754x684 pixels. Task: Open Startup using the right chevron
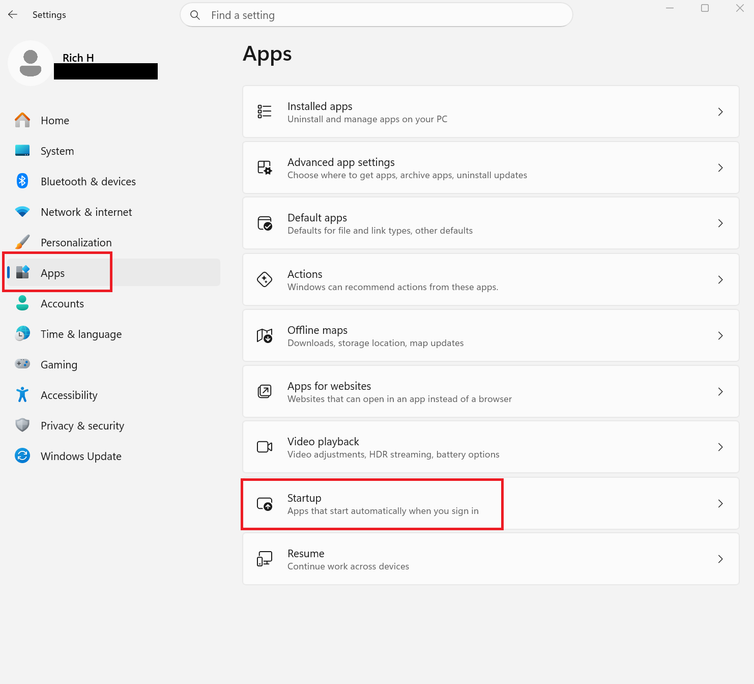tap(720, 504)
